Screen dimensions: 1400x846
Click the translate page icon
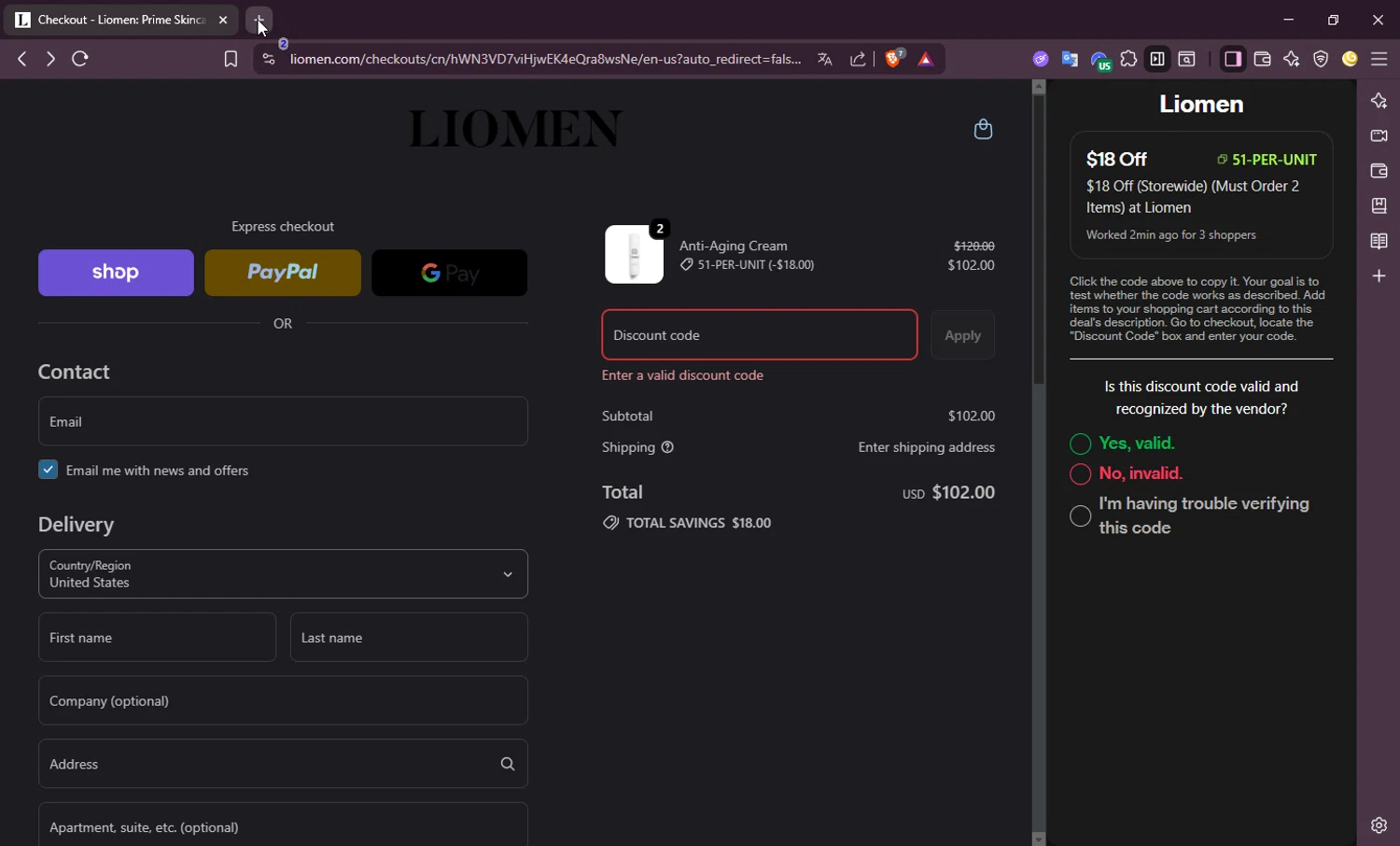pyautogui.click(x=825, y=59)
